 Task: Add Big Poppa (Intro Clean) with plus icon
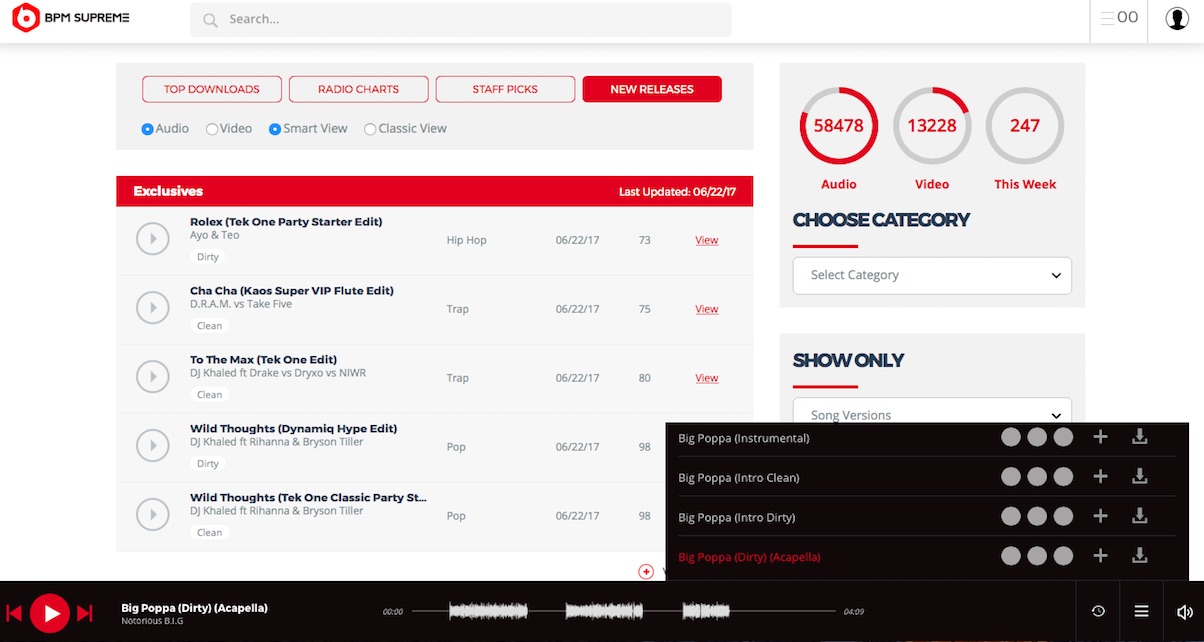pyautogui.click(x=1100, y=477)
